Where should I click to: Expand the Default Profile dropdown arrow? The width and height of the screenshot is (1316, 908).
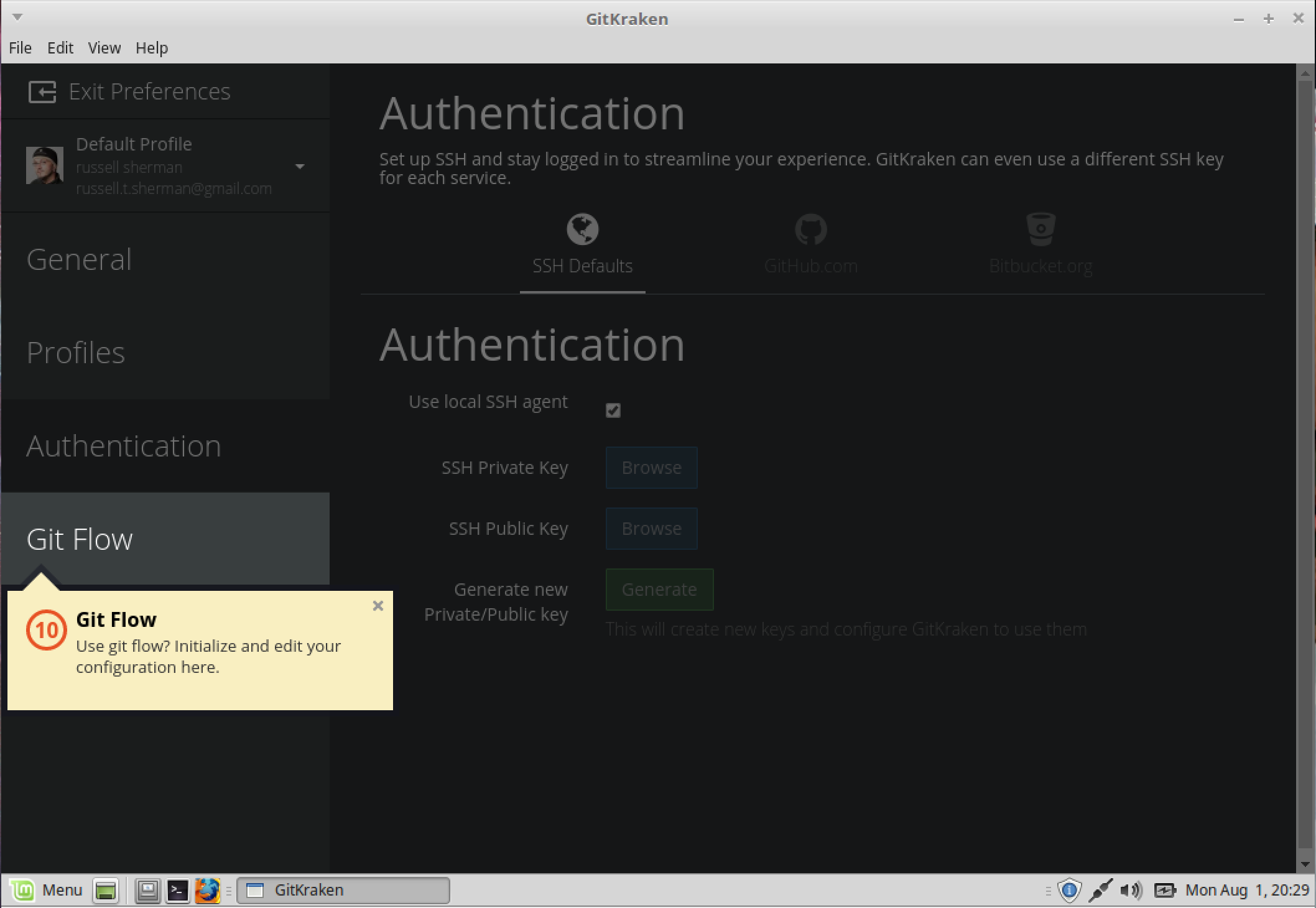point(300,166)
